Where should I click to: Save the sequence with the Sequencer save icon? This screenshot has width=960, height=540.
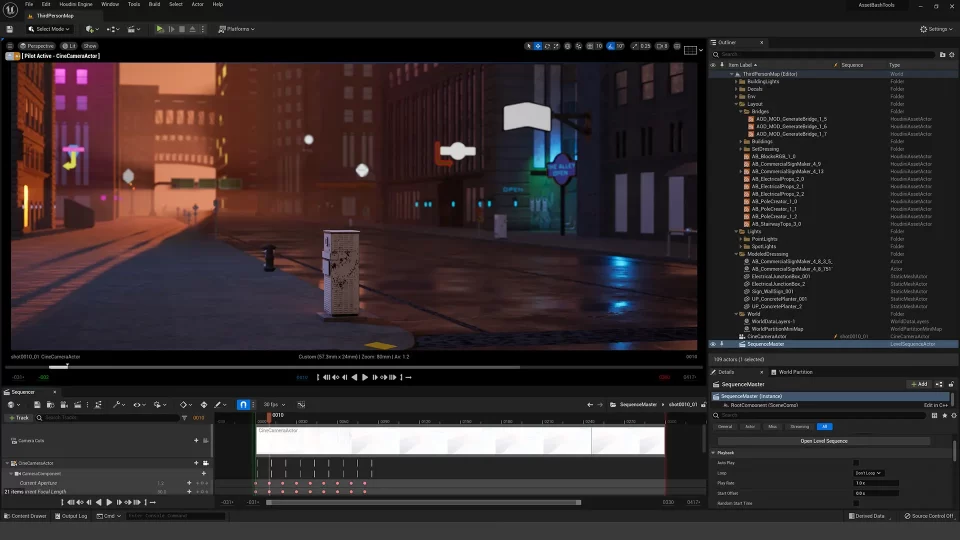pyautogui.click(x=37, y=405)
